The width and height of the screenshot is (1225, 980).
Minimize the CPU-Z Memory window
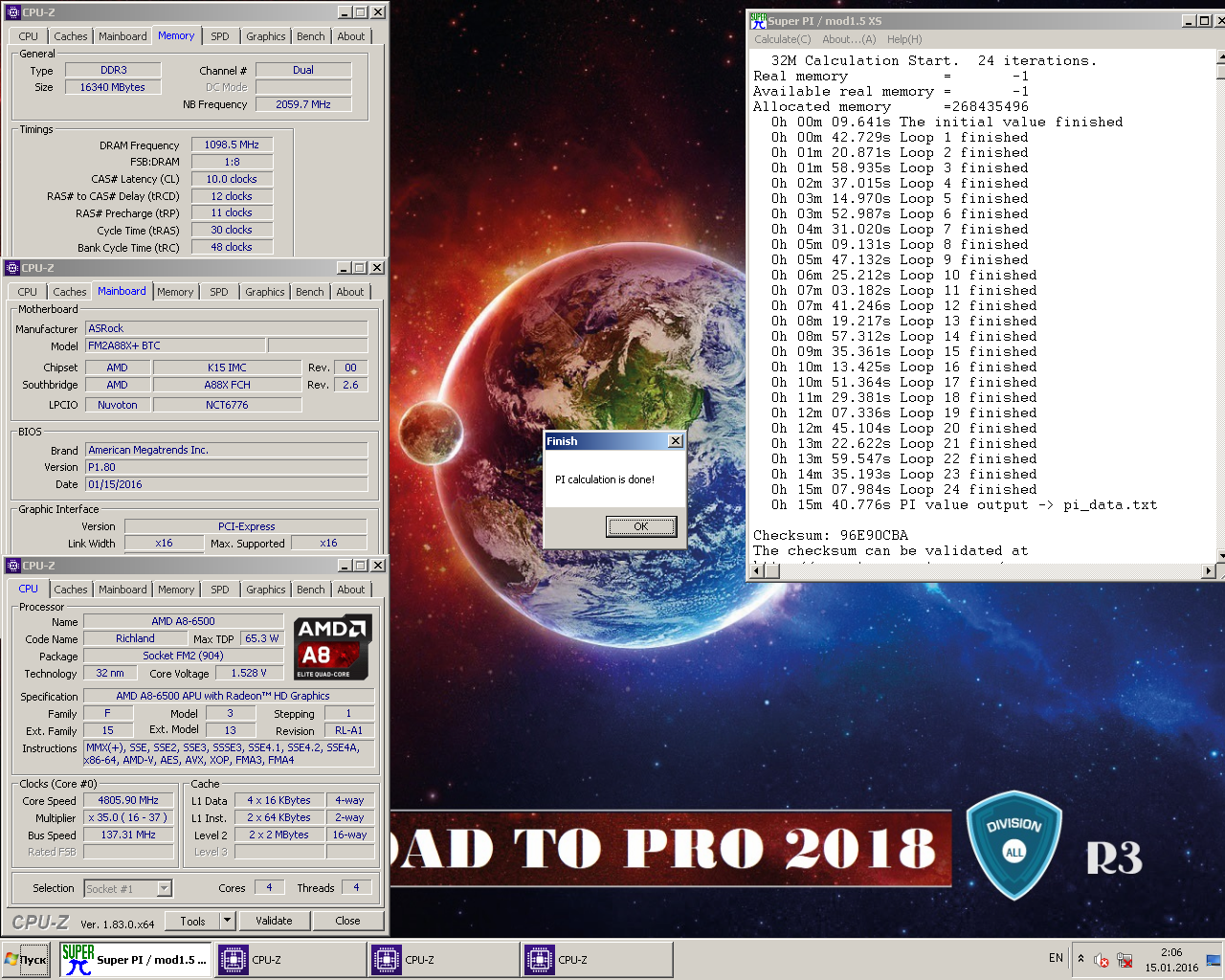[x=345, y=12]
